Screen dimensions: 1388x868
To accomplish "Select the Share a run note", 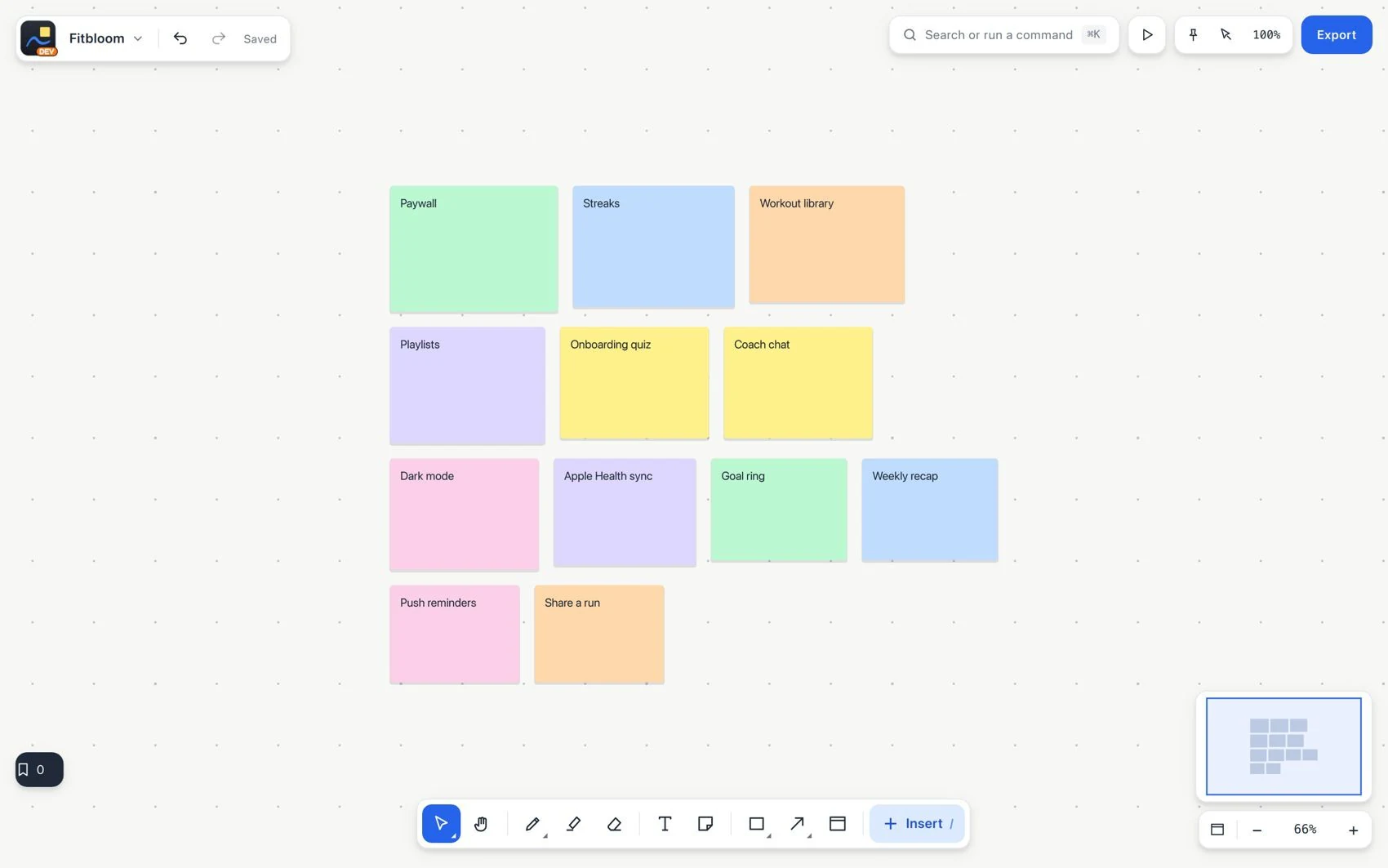I will pyautogui.click(x=599, y=634).
